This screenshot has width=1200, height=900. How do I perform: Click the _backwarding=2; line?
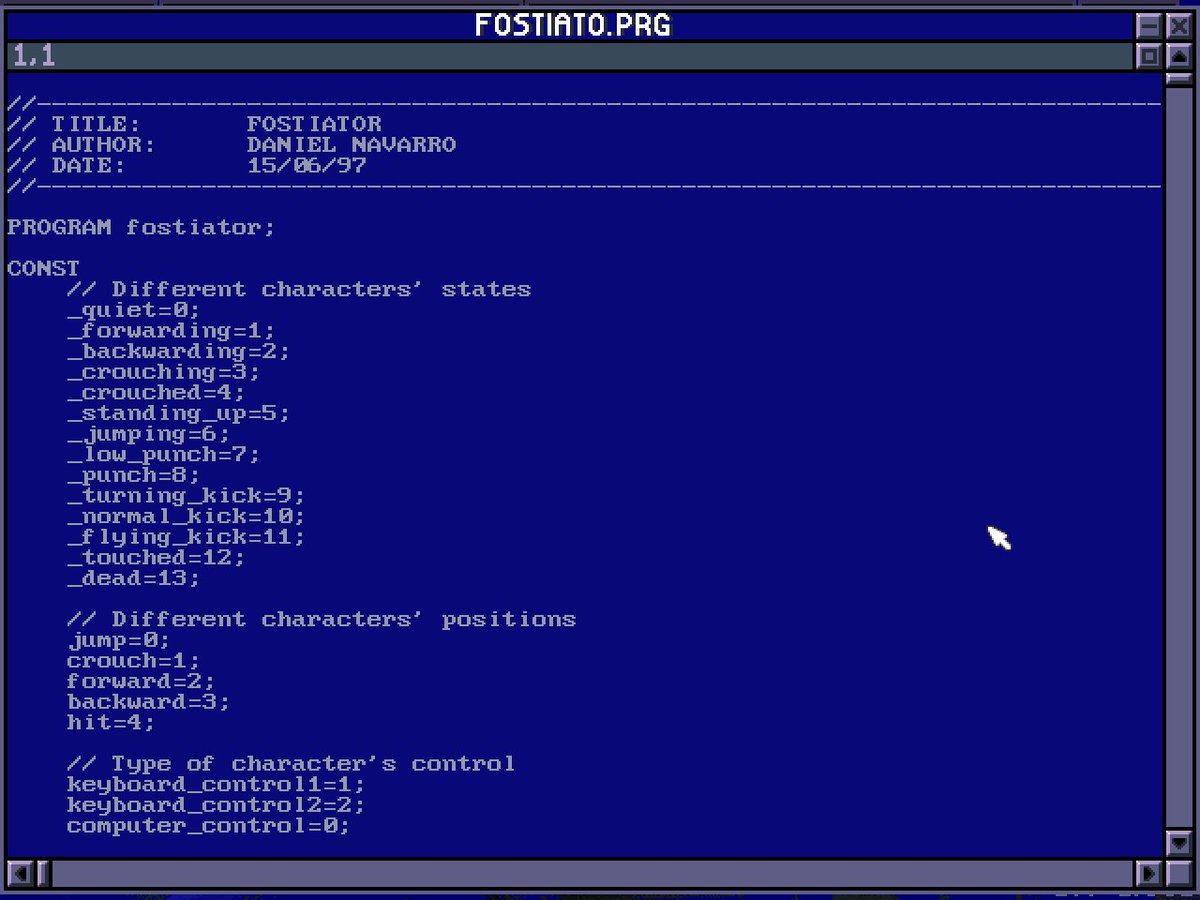tap(179, 352)
